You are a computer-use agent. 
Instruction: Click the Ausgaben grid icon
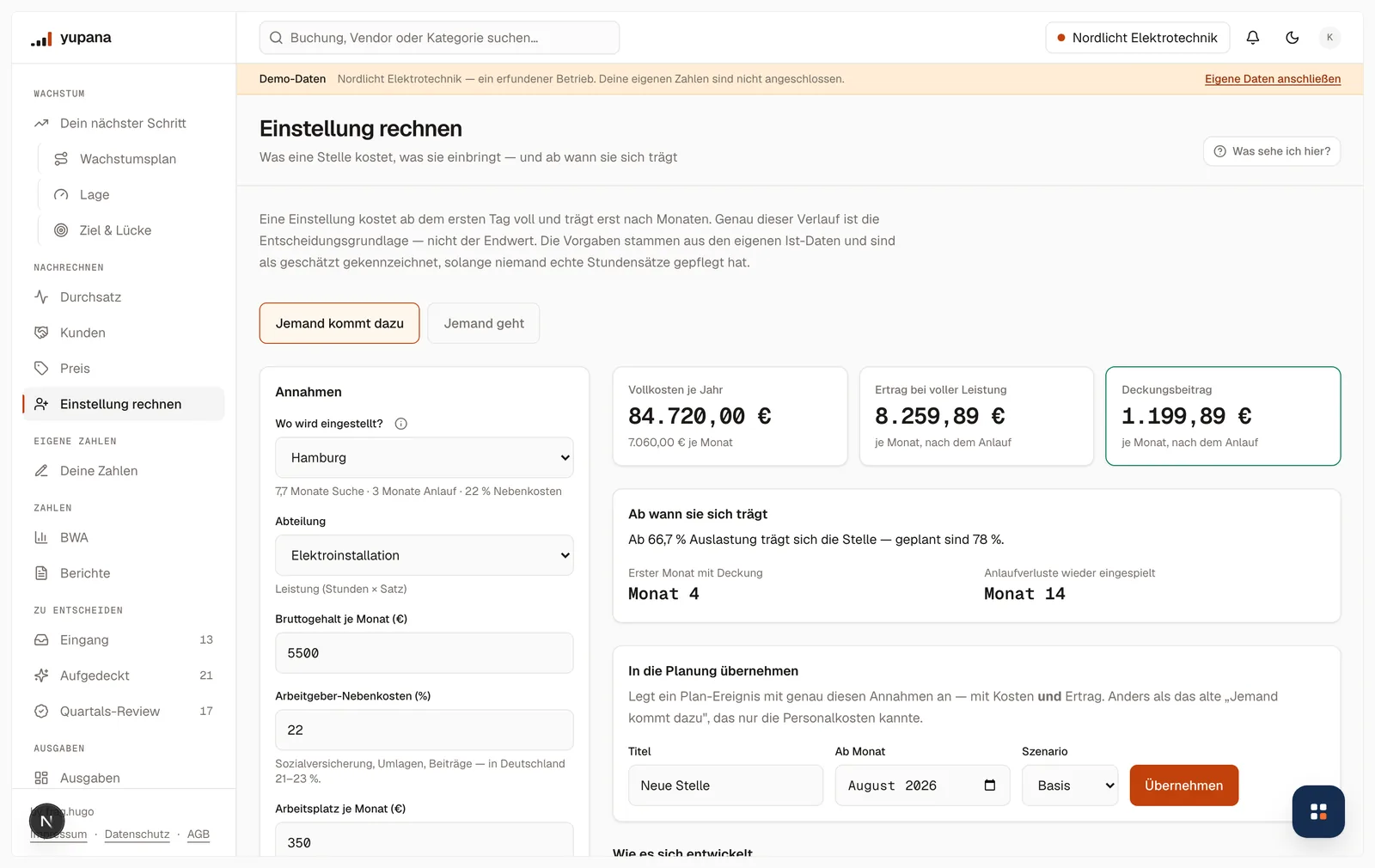point(41,779)
